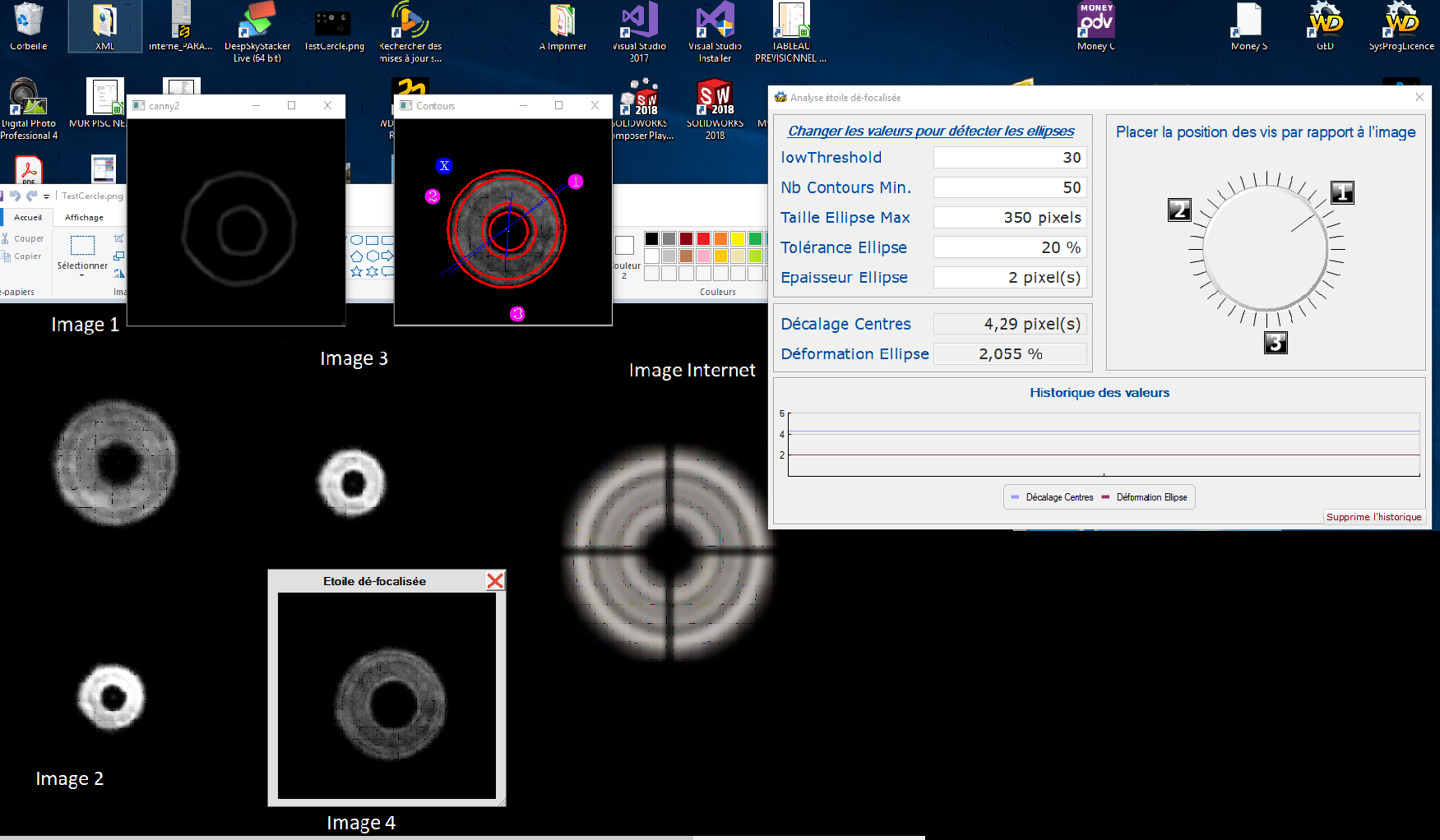The width and height of the screenshot is (1440, 840).
Task: Expand the Sélectionner dropdown in Paint
Action: tap(82, 275)
